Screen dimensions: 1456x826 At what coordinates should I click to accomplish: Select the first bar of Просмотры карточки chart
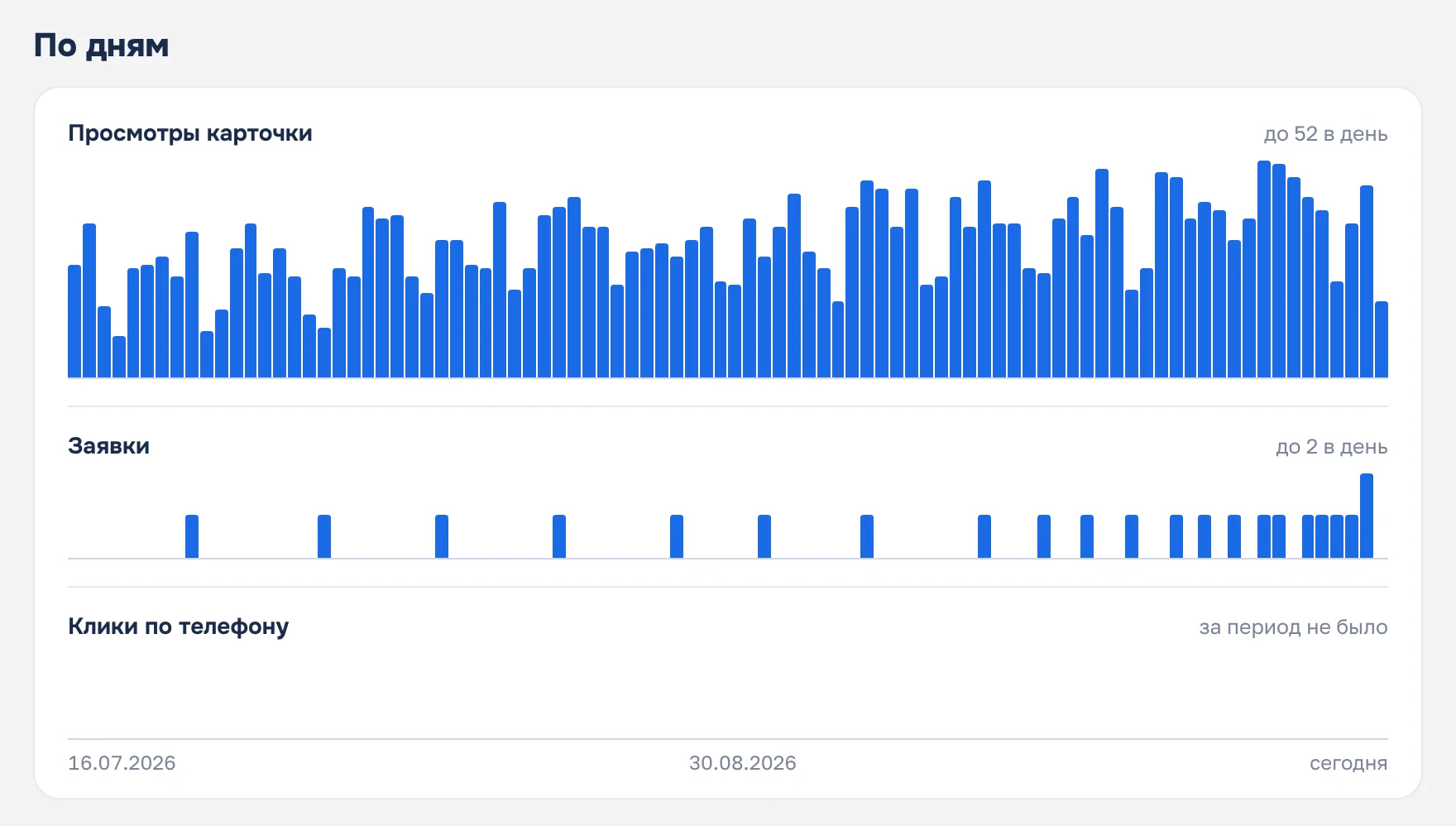pos(74,321)
